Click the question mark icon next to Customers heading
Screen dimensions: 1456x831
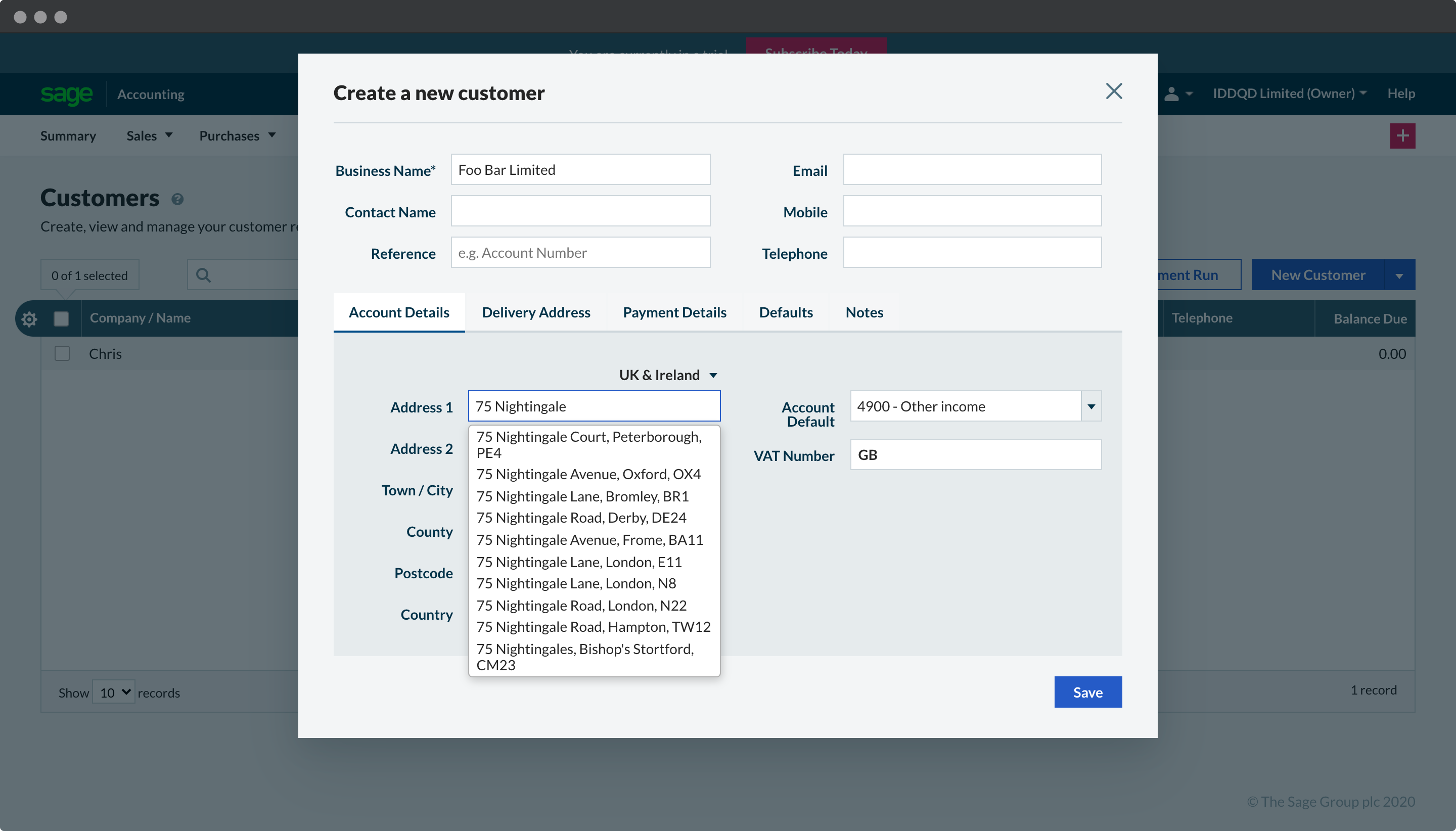(176, 199)
